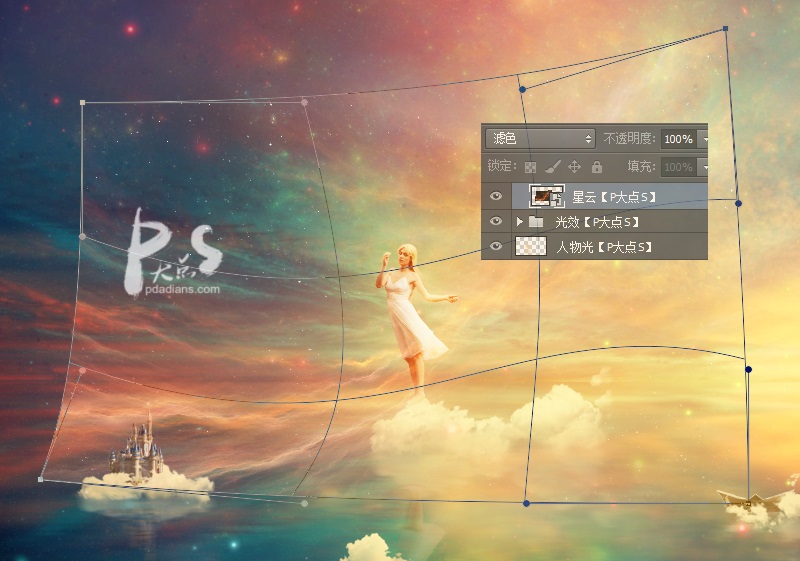Click the 不透明度 100% value field
Screen dimensions: 800x561
[x=679, y=139]
